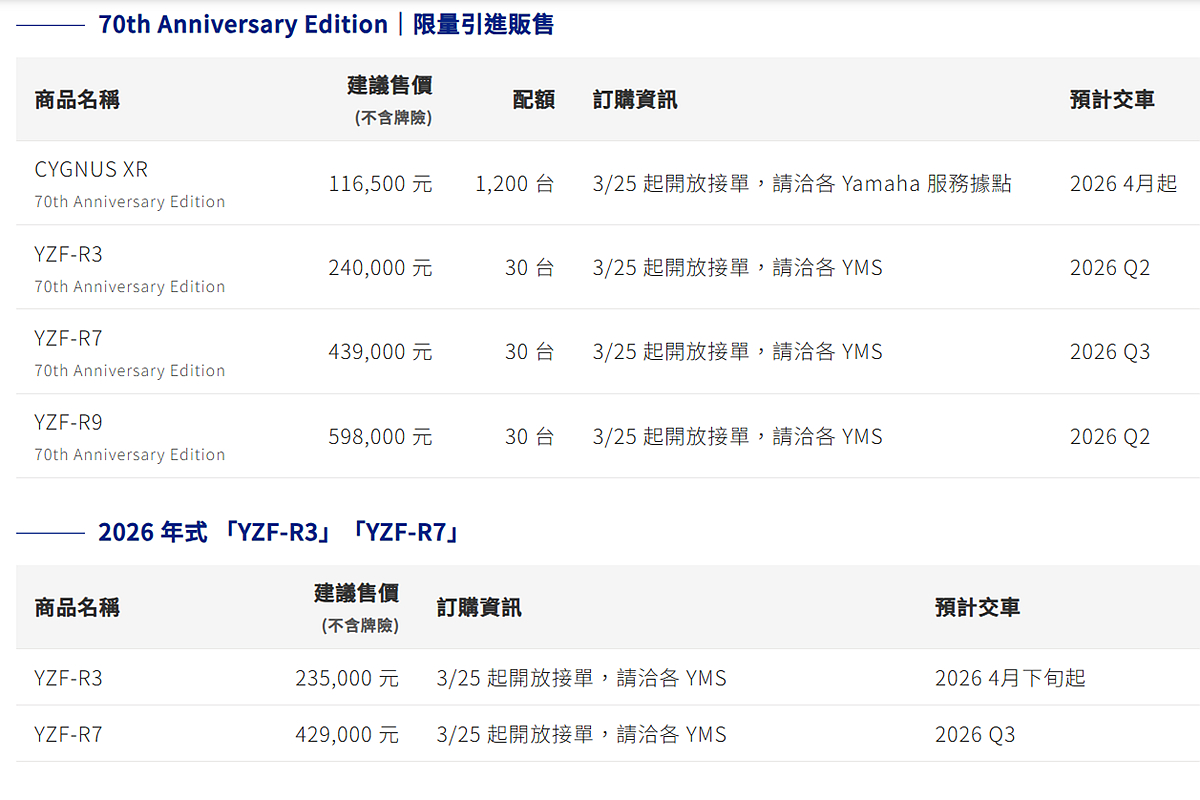Click the 2026 4月下旬起 delivery cell
Viewport: 1200px width, 800px height.
(x=1010, y=679)
